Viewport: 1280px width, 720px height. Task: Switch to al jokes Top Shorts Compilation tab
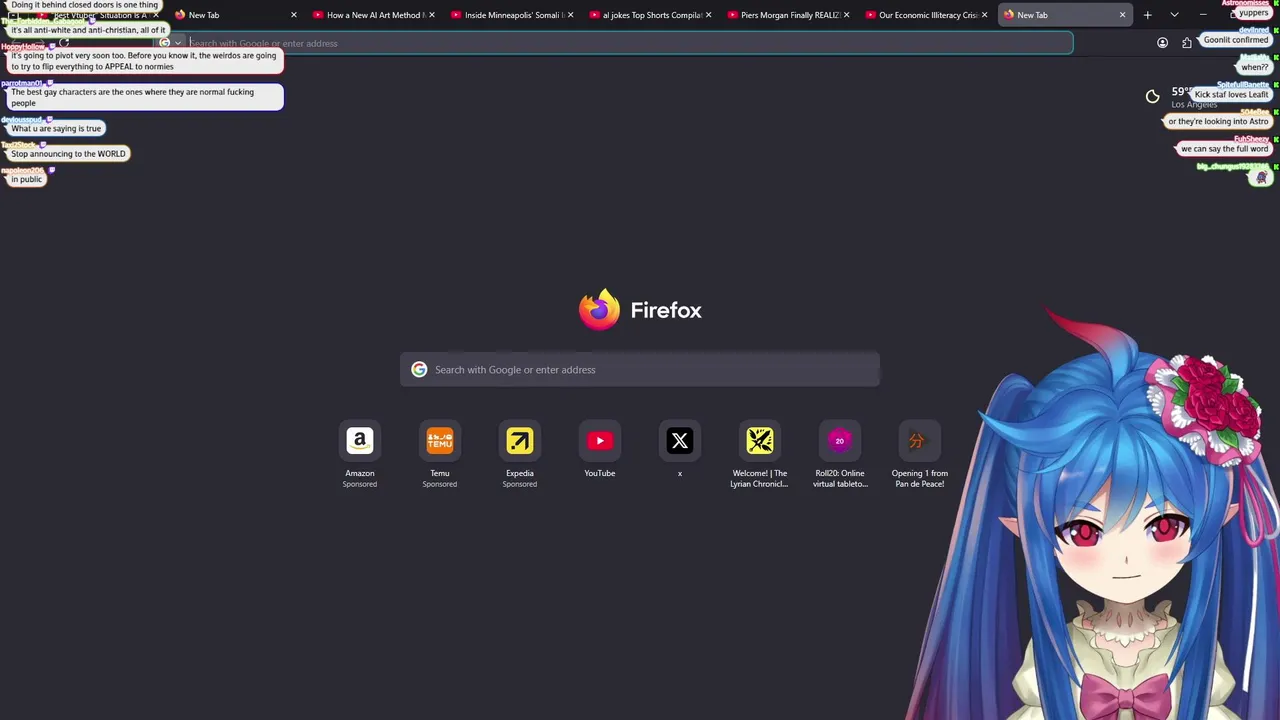(648, 15)
